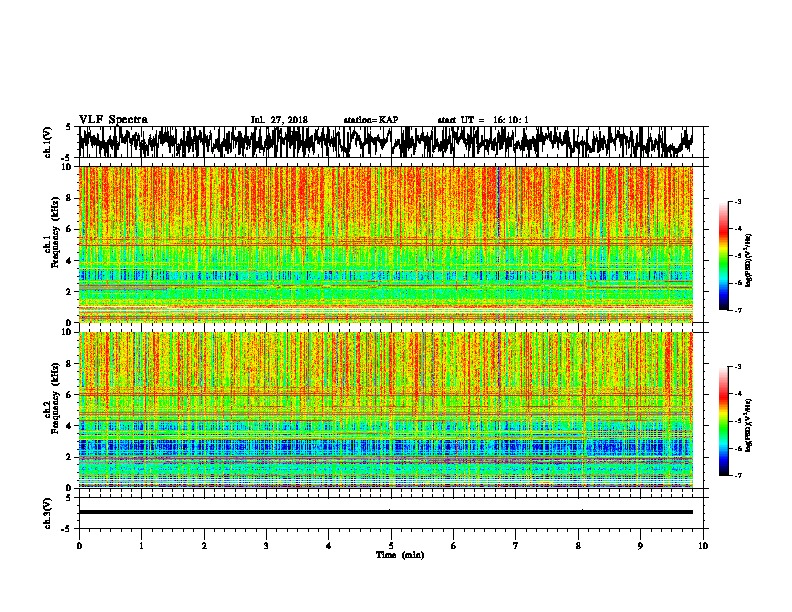
Task: Click inside the ch.1 frequency spectrogram
Action: click(x=386, y=244)
